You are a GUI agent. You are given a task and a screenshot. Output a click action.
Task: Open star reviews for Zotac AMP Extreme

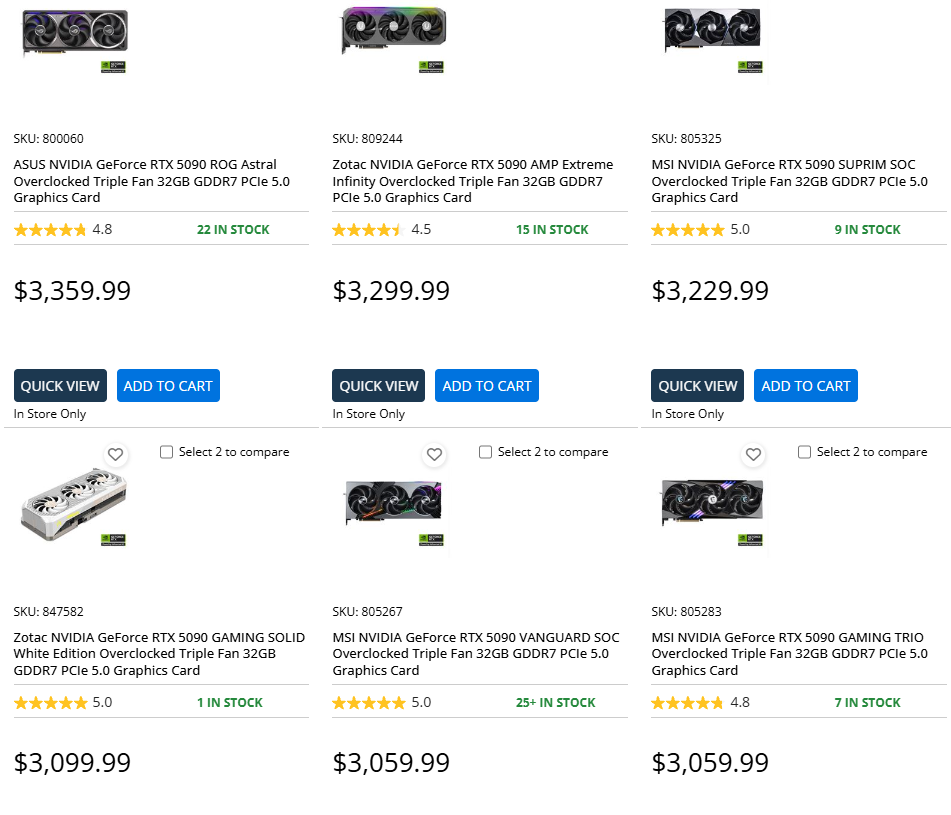(x=368, y=230)
